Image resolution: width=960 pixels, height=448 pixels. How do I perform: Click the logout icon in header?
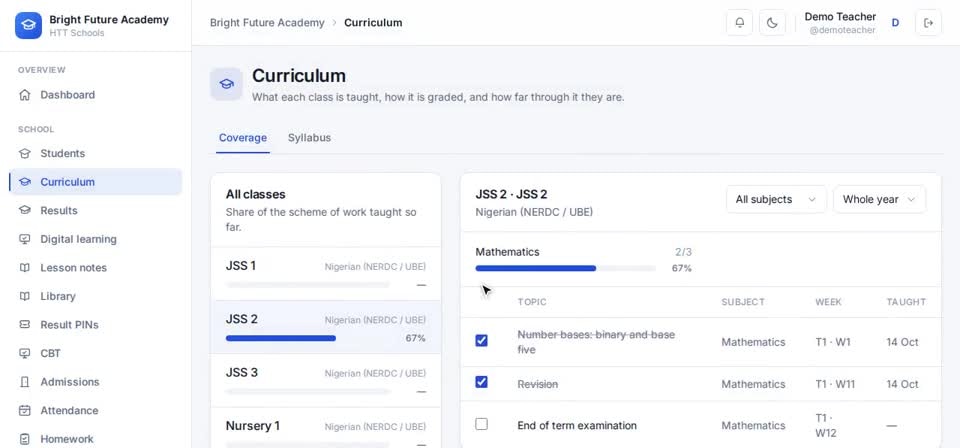click(x=928, y=23)
